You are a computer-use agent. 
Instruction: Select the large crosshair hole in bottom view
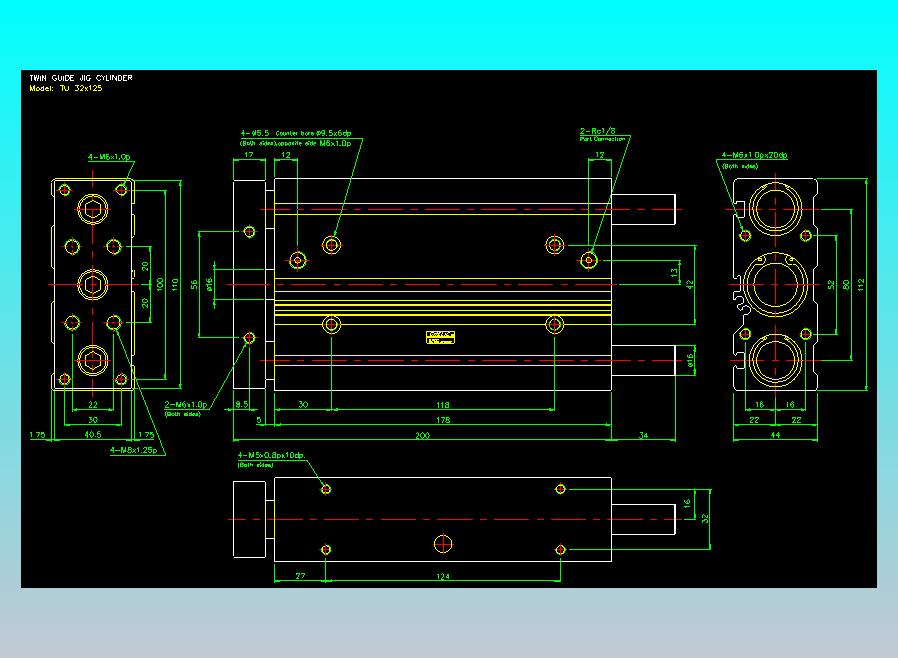(443, 543)
